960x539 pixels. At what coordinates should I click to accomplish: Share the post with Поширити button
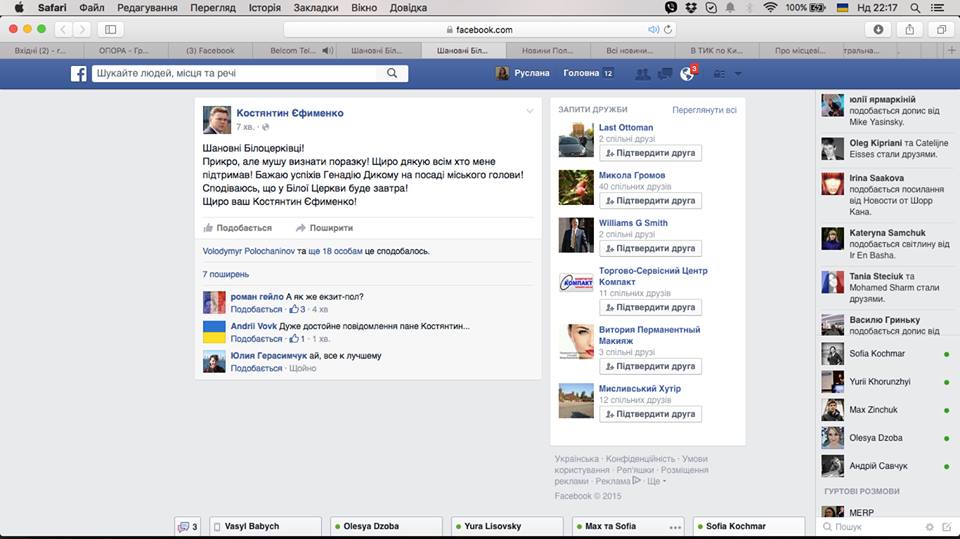pos(324,228)
